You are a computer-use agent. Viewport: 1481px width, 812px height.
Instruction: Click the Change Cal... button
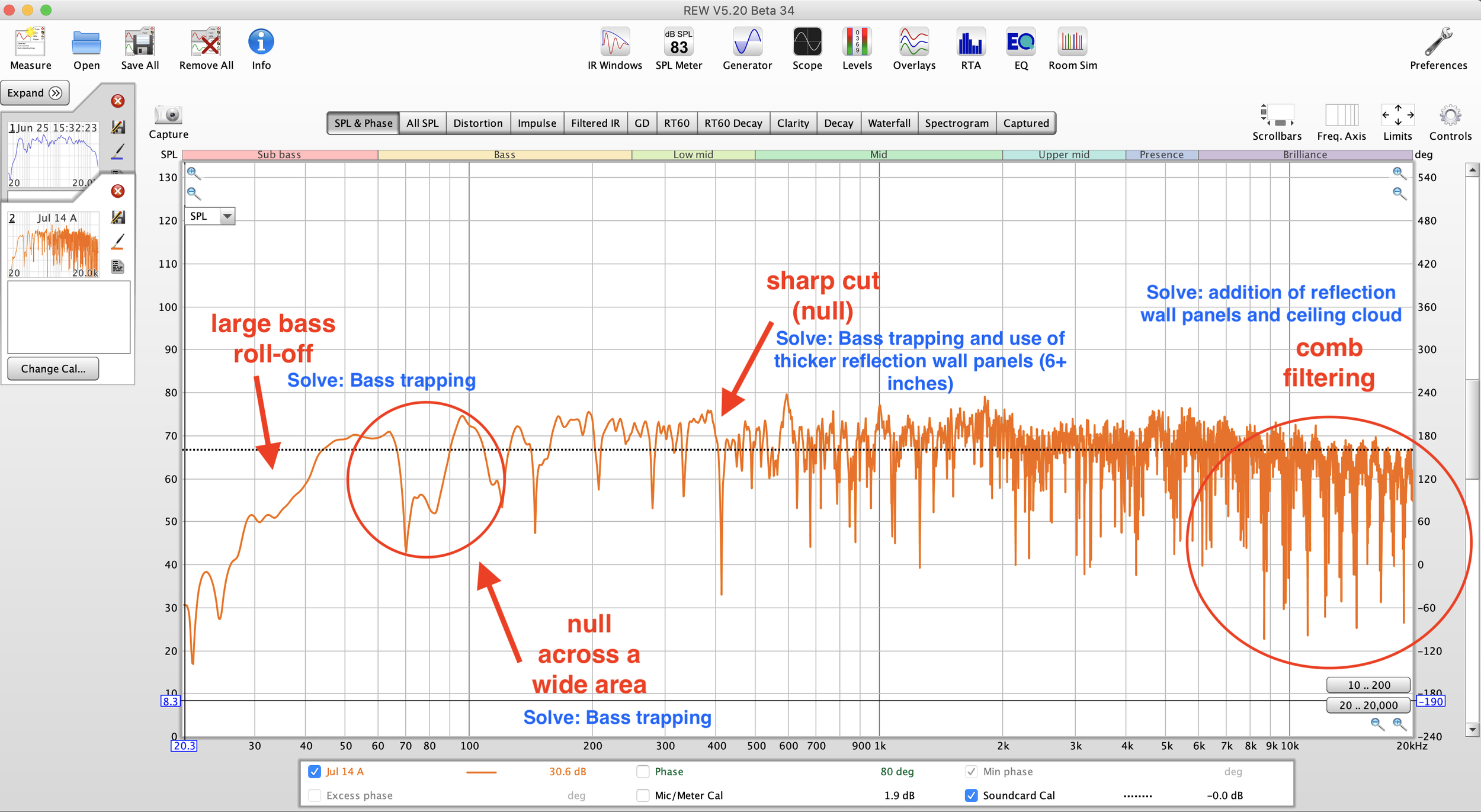point(53,368)
